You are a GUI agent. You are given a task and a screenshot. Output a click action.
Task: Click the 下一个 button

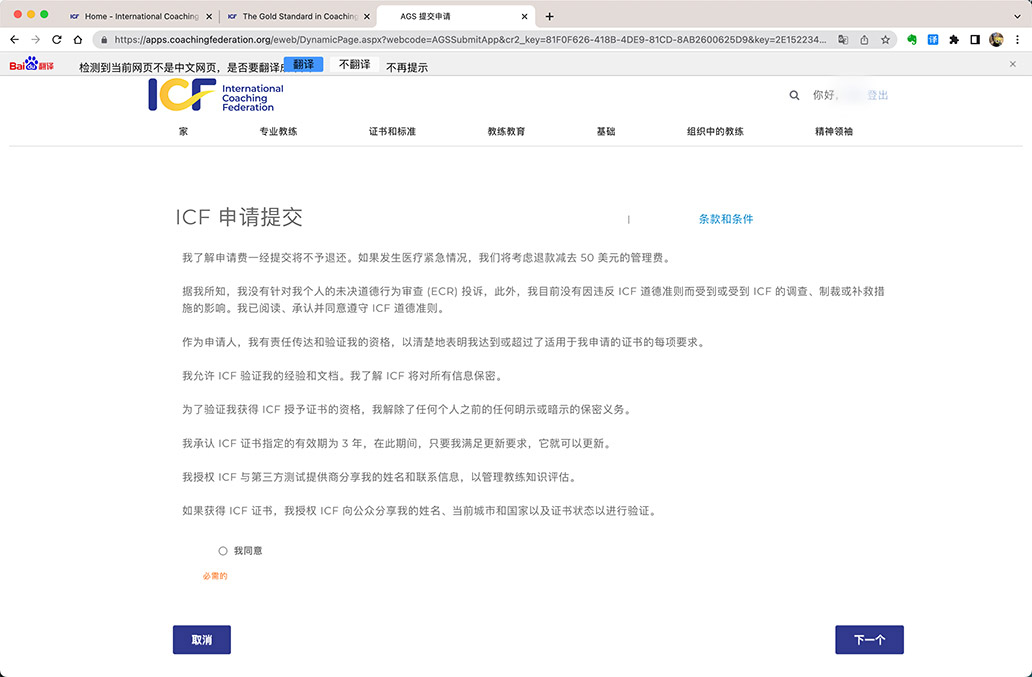pyautogui.click(x=869, y=640)
